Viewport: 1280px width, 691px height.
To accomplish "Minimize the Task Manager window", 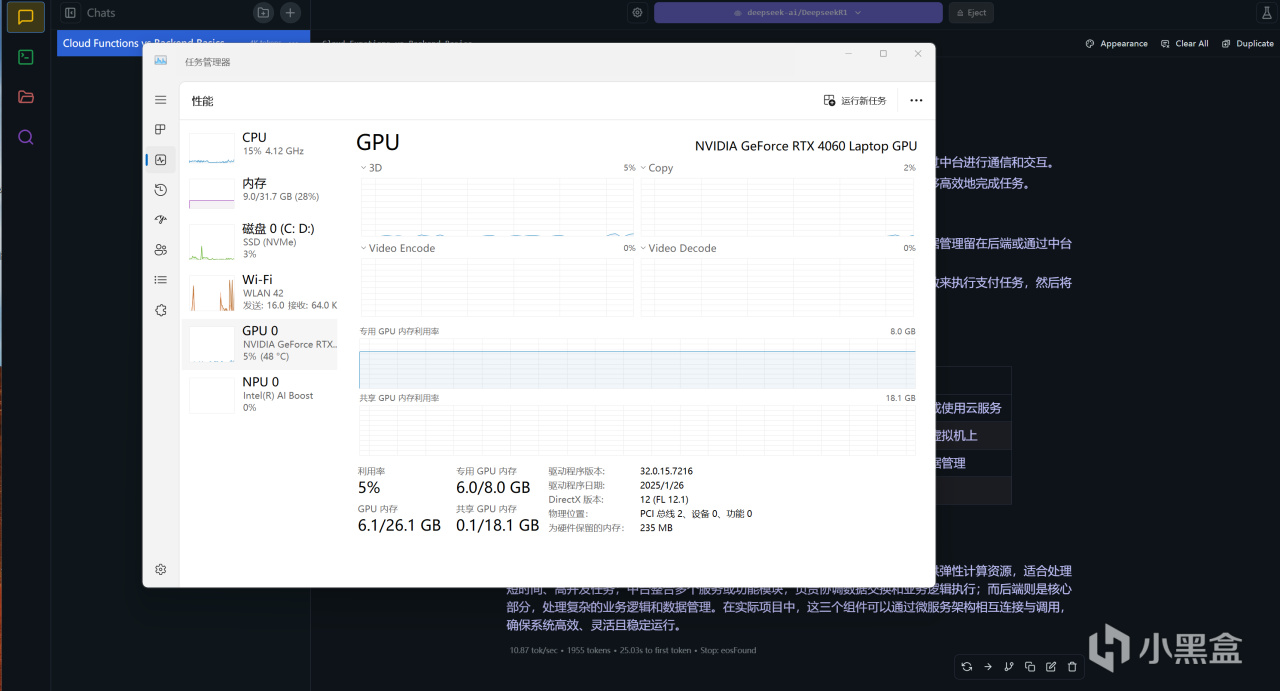I will tap(848, 54).
